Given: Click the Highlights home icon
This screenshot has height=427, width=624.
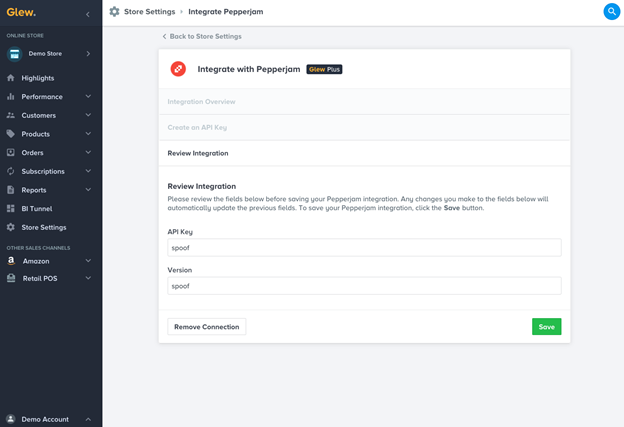Looking at the screenshot, I should pos(11,78).
